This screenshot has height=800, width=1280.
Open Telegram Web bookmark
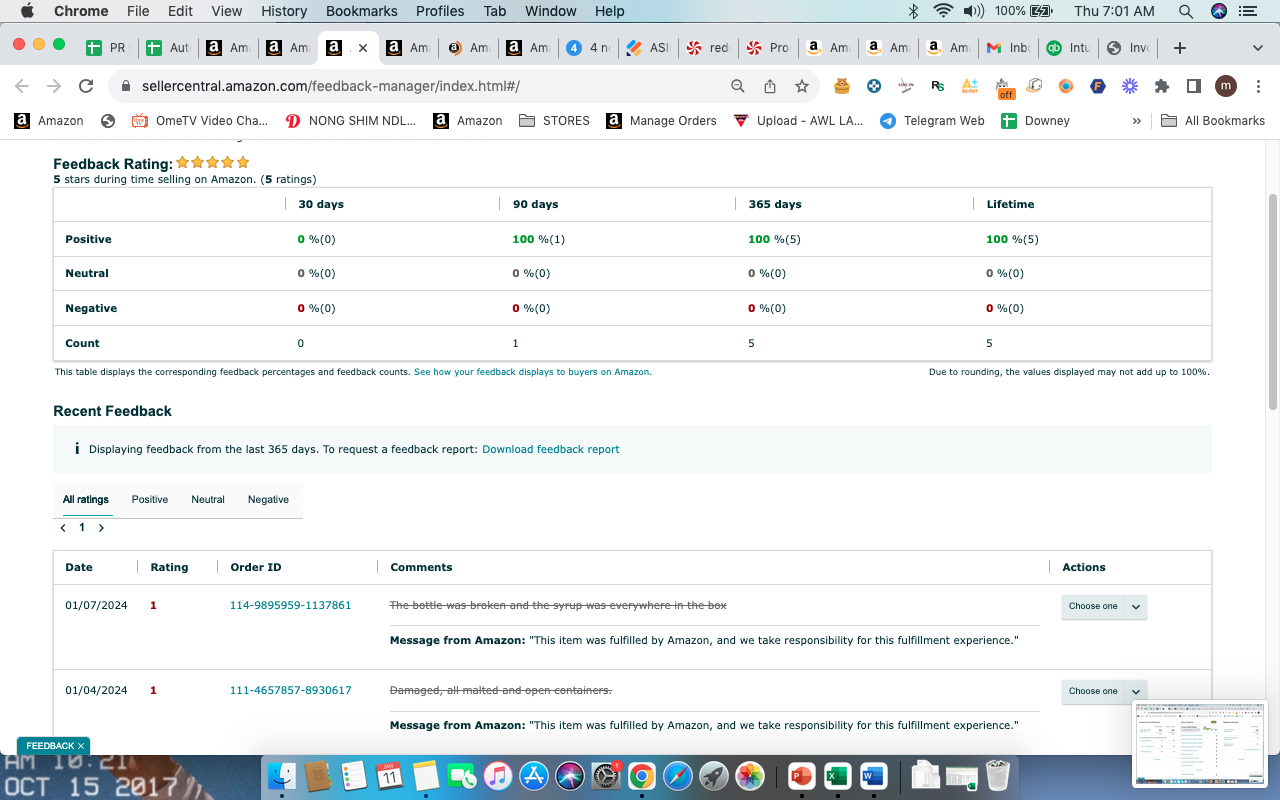click(x=932, y=121)
